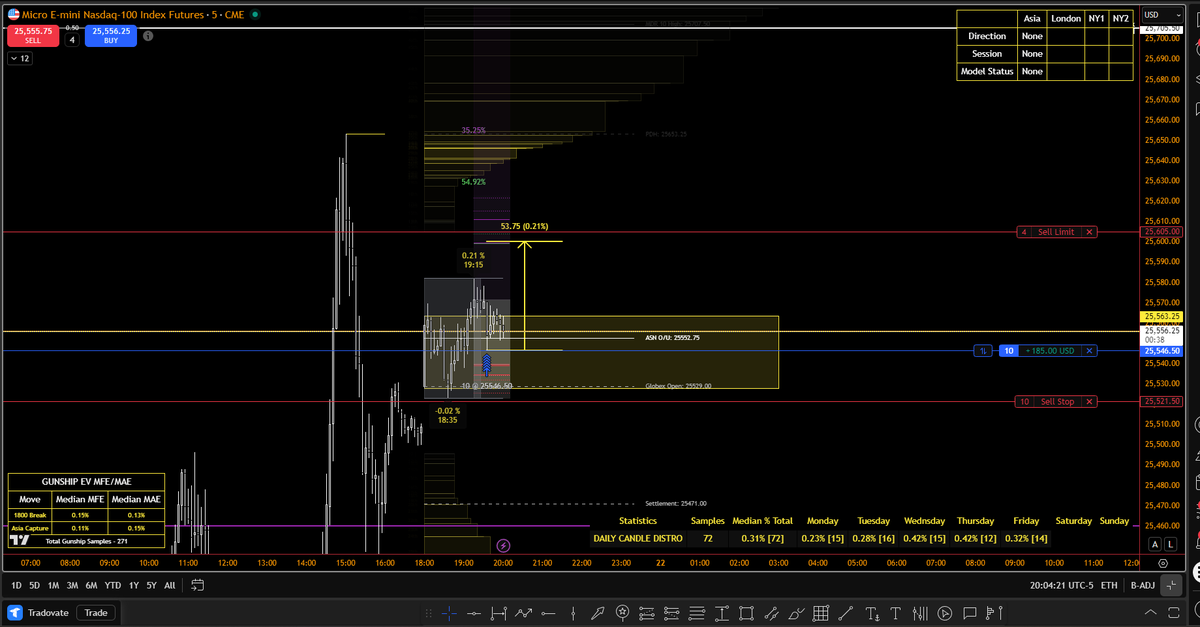Viewport: 1200px width, 627px height.
Task: Select the plain text T tool
Action: tap(895, 613)
